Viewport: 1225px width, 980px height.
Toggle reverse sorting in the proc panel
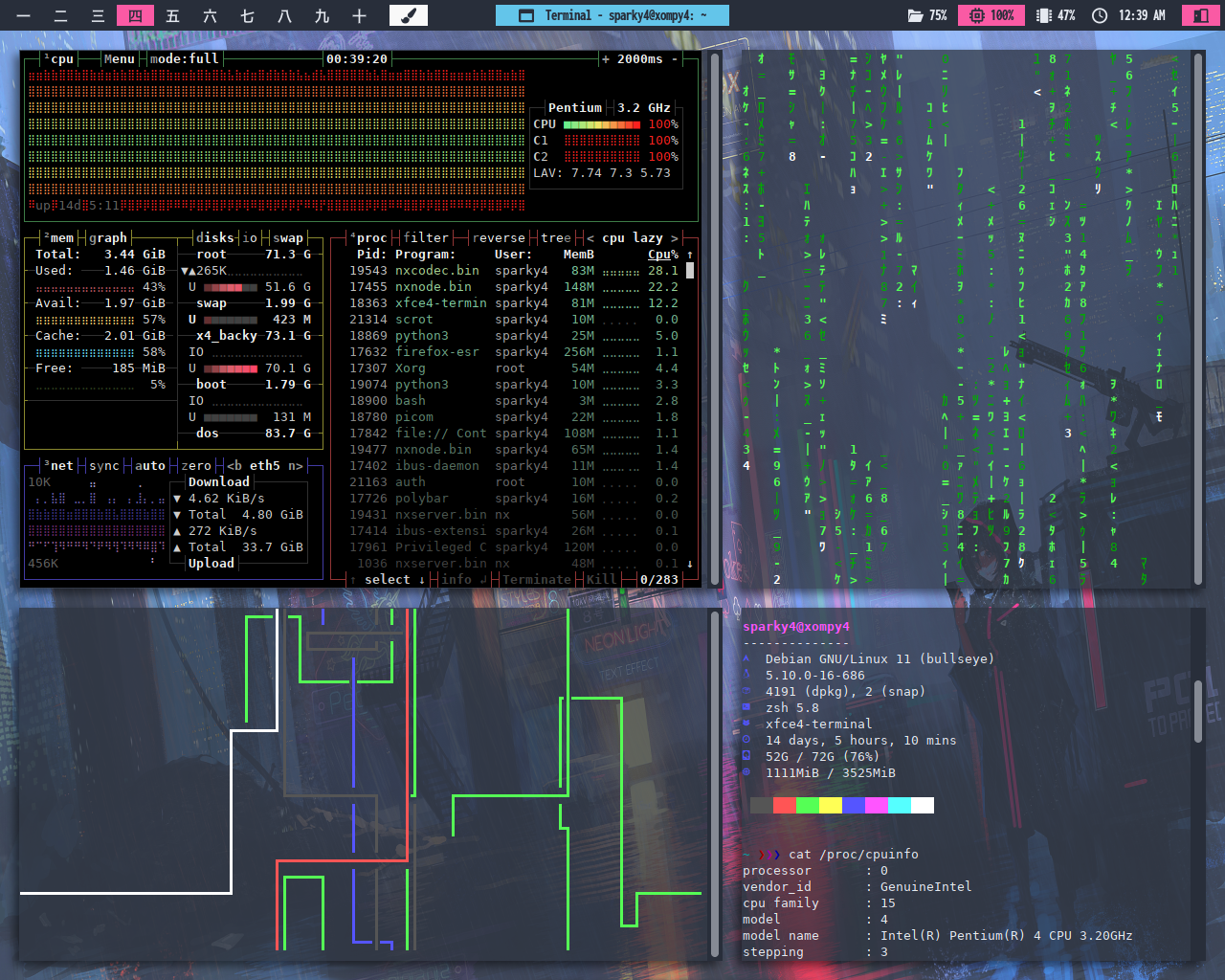coord(499,238)
